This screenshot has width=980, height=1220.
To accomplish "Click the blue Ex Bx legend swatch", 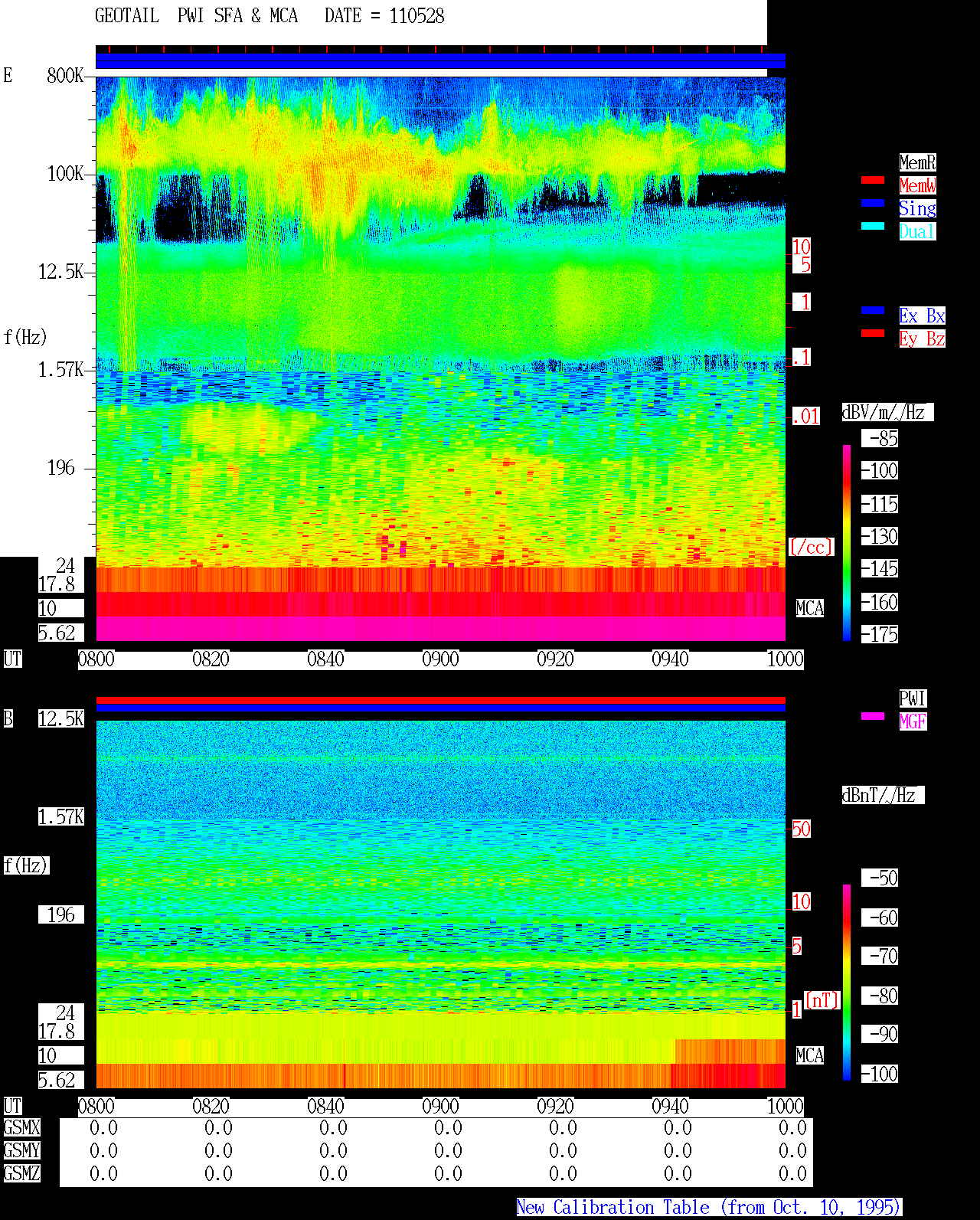I will click(873, 310).
